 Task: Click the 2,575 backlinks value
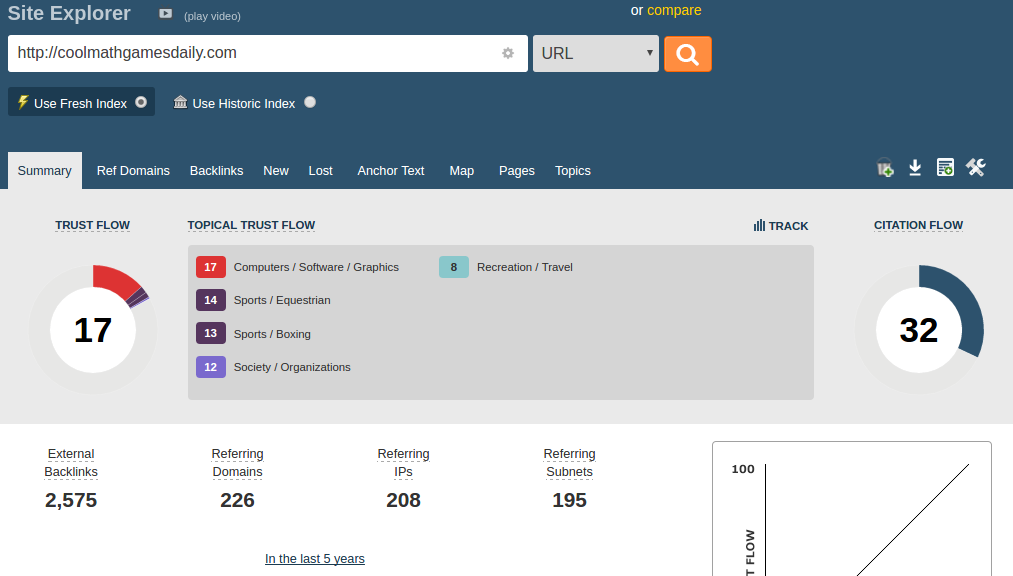[71, 500]
